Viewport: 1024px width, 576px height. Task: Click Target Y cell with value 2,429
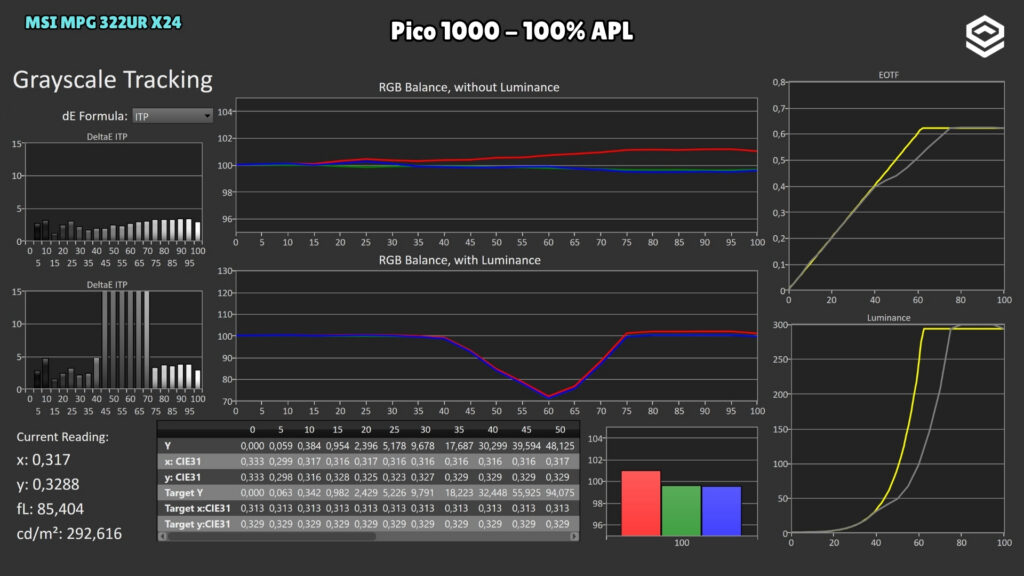(x=366, y=493)
